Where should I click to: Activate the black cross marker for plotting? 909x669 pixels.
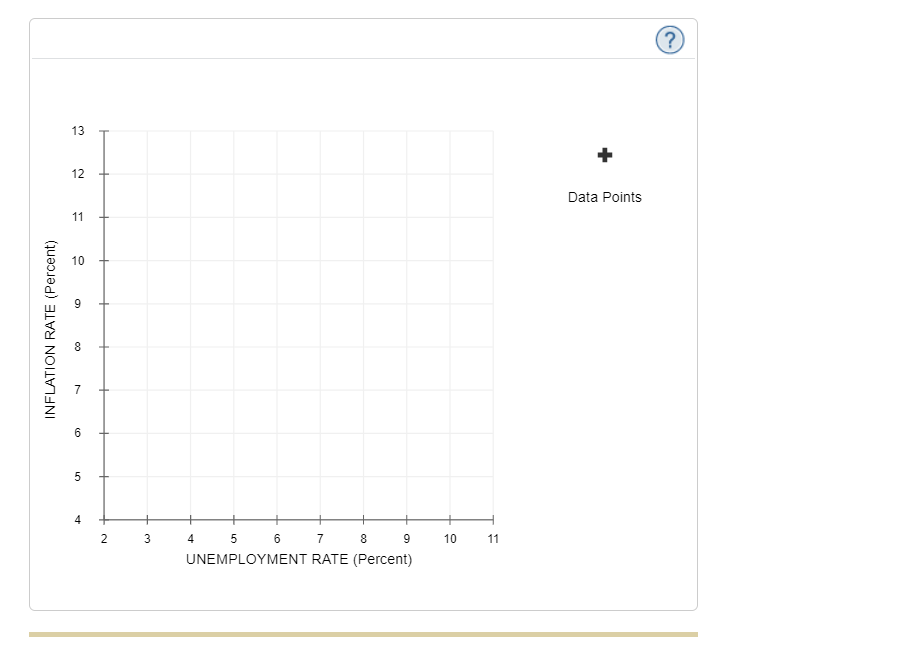point(604,156)
